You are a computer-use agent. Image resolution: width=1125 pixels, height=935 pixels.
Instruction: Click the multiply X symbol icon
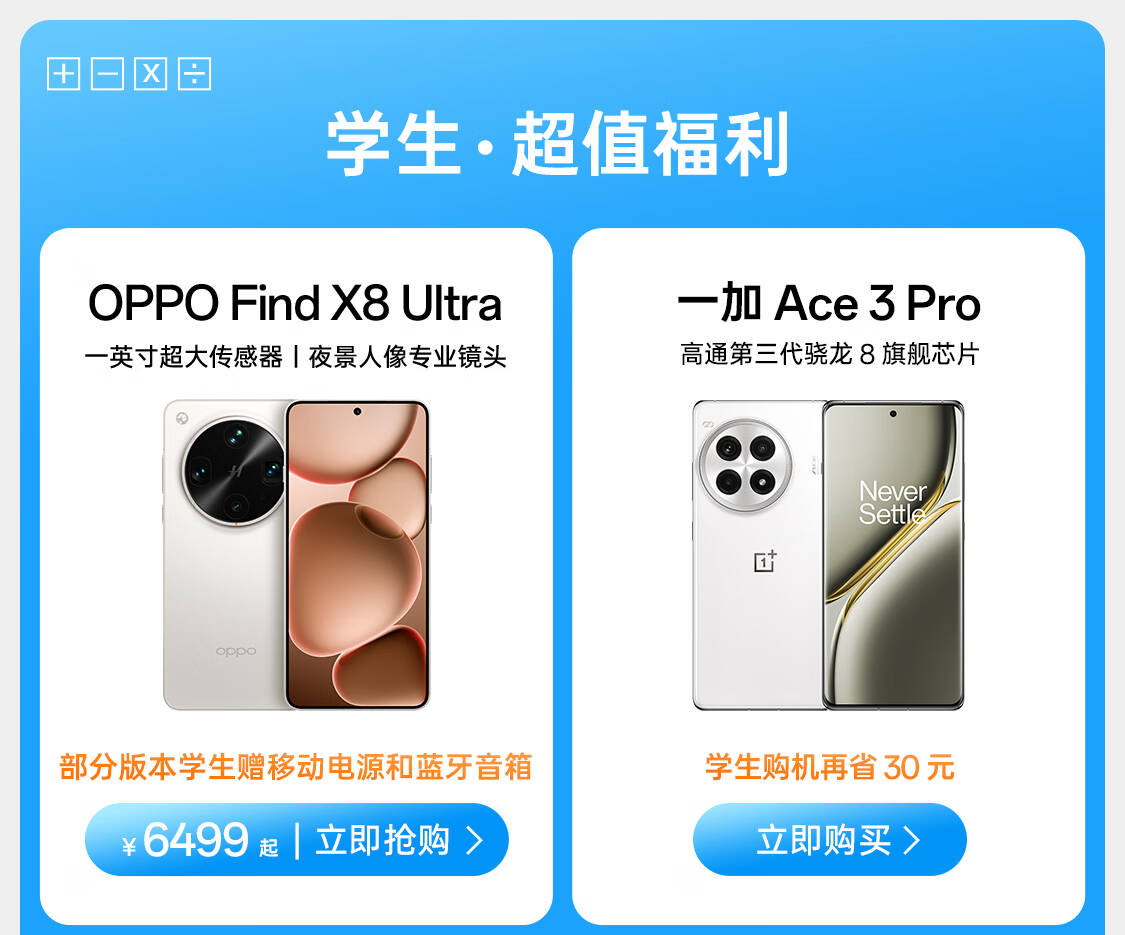[x=151, y=74]
